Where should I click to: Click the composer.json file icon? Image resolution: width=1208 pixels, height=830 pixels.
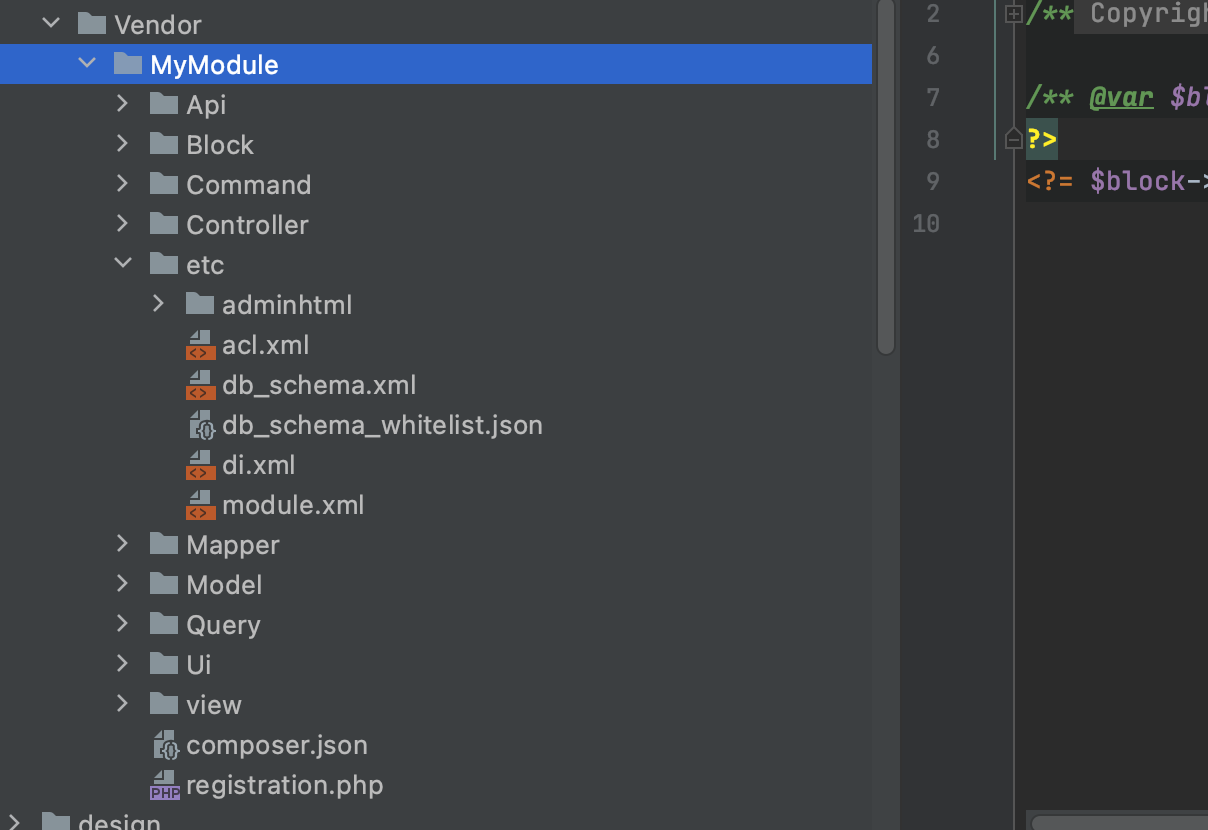[166, 745]
